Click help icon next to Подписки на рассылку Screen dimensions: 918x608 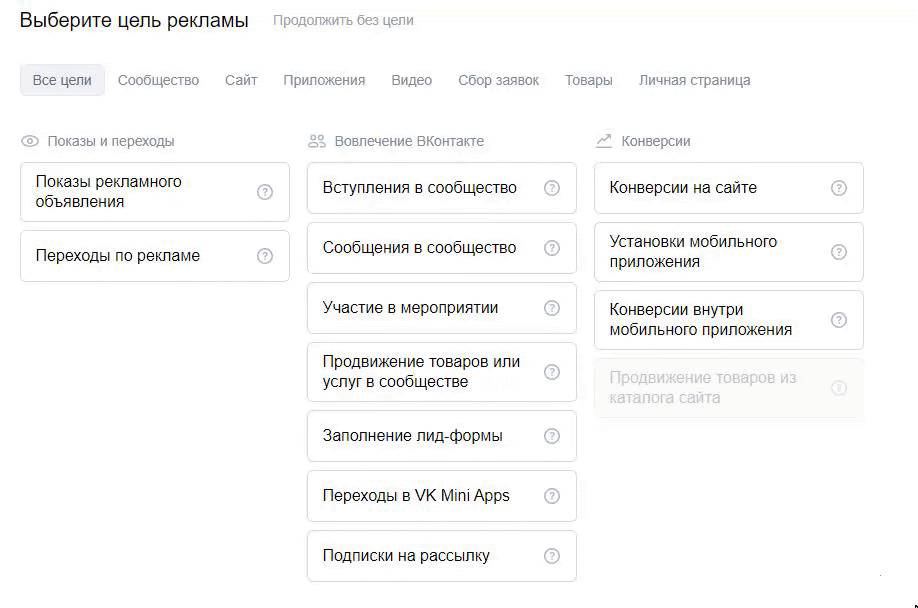click(552, 556)
